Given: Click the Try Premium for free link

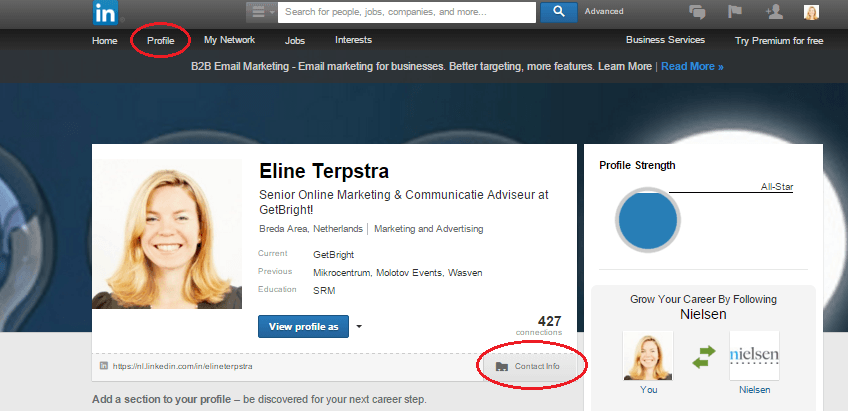Looking at the screenshot, I should [779, 41].
